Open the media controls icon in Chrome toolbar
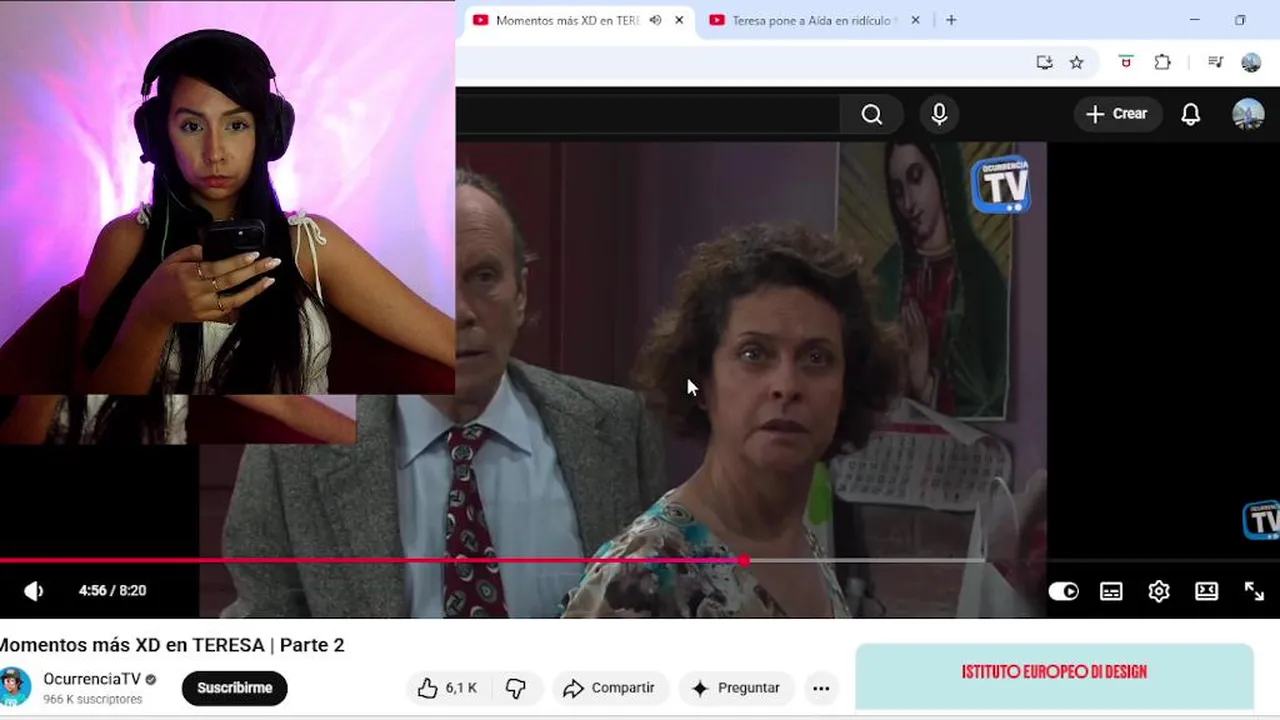This screenshot has width=1280, height=720. tap(1215, 62)
